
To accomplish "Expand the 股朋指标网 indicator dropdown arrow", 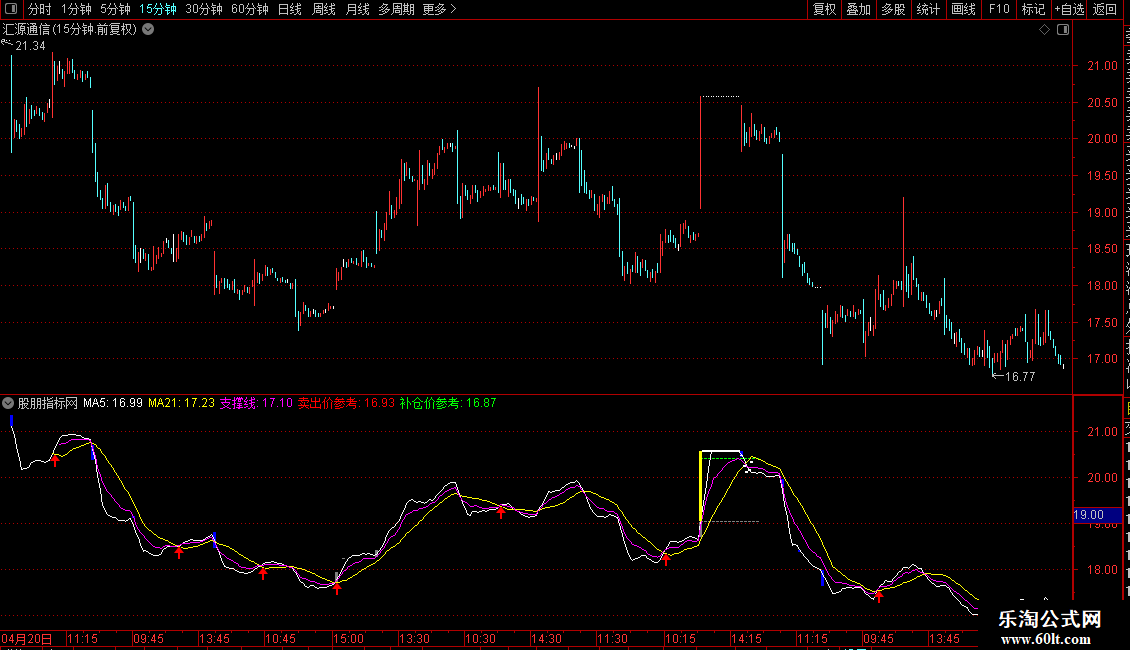I will point(8,403).
